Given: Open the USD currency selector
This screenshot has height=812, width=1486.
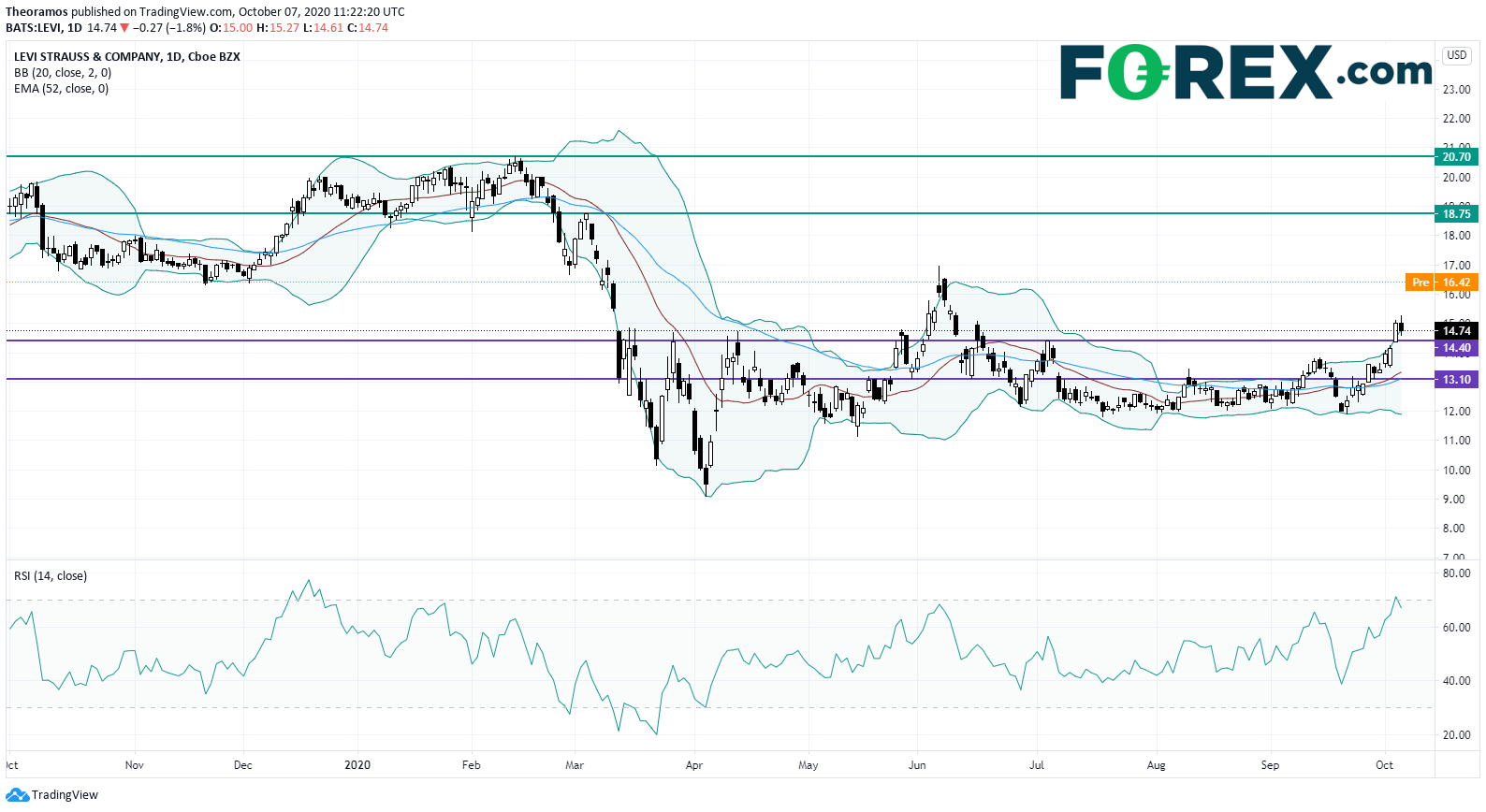Looking at the screenshot, I should click(x=1457, y=55).
